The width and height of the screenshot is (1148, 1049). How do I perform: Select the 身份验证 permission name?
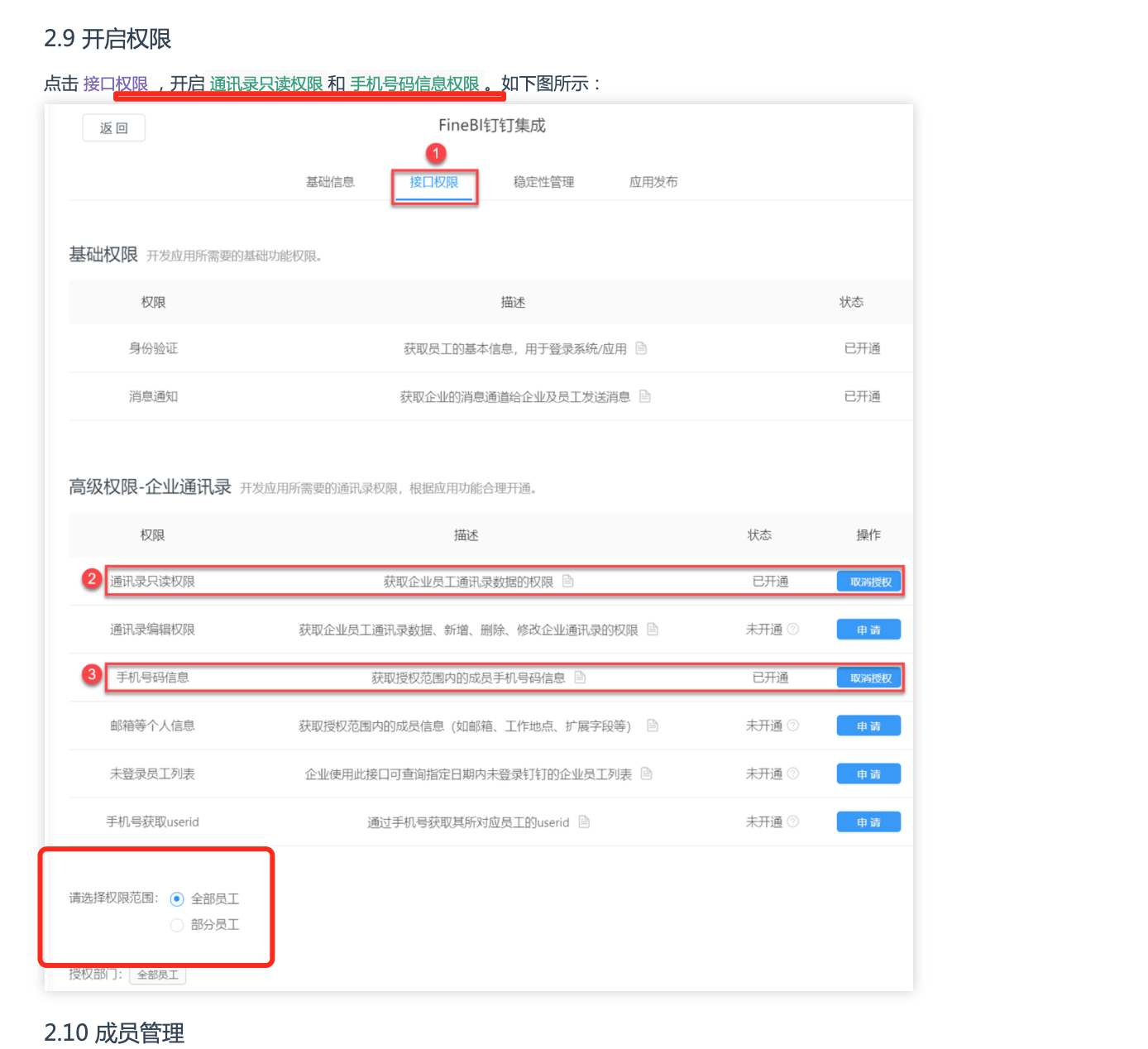coord(153,348)
